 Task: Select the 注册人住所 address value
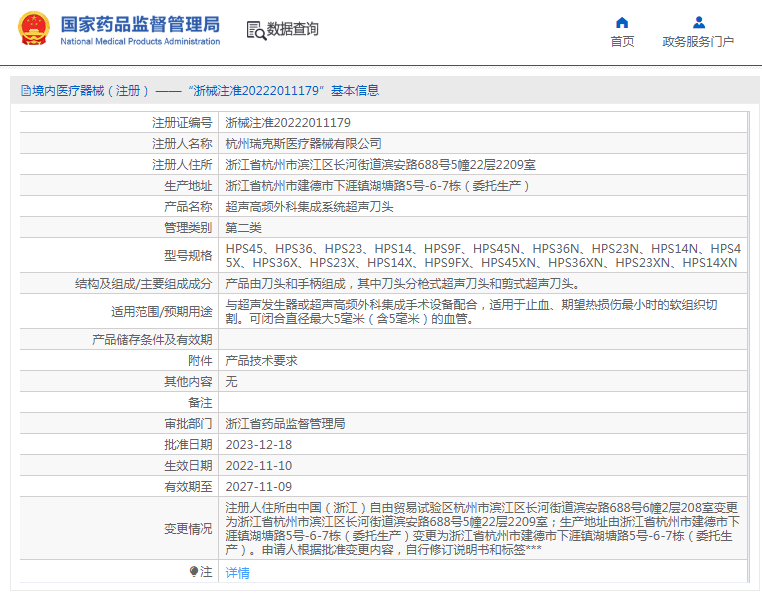381,165
